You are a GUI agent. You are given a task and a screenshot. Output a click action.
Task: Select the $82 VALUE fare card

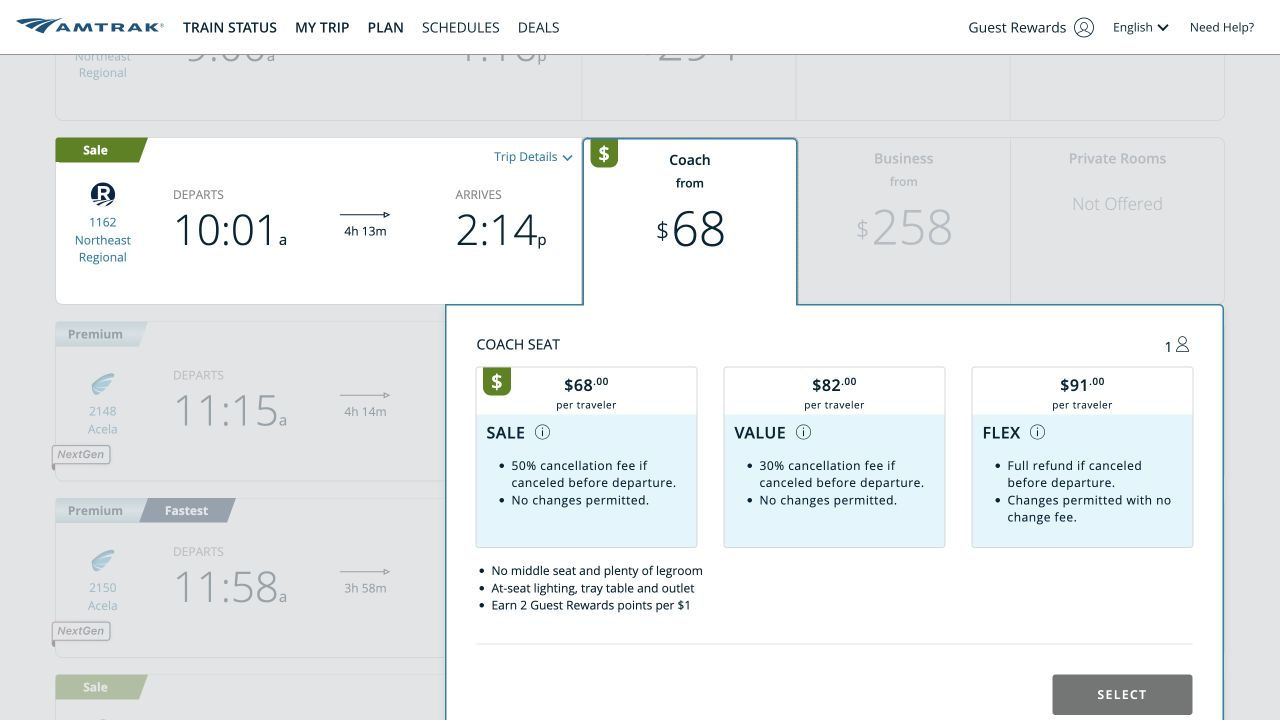(834, 457)
